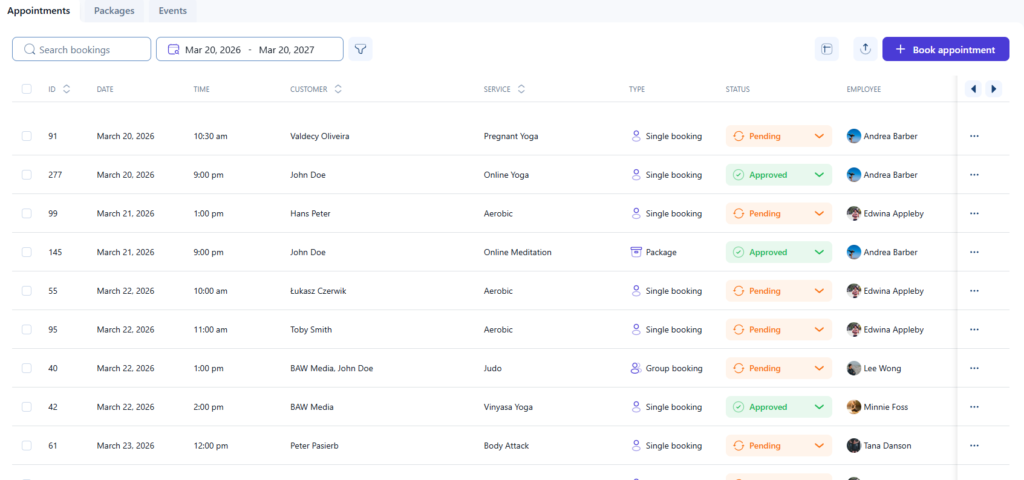Check the box for appointment 277
Viewport: 1024px width, 480px height.
click(x=27, y=175)
